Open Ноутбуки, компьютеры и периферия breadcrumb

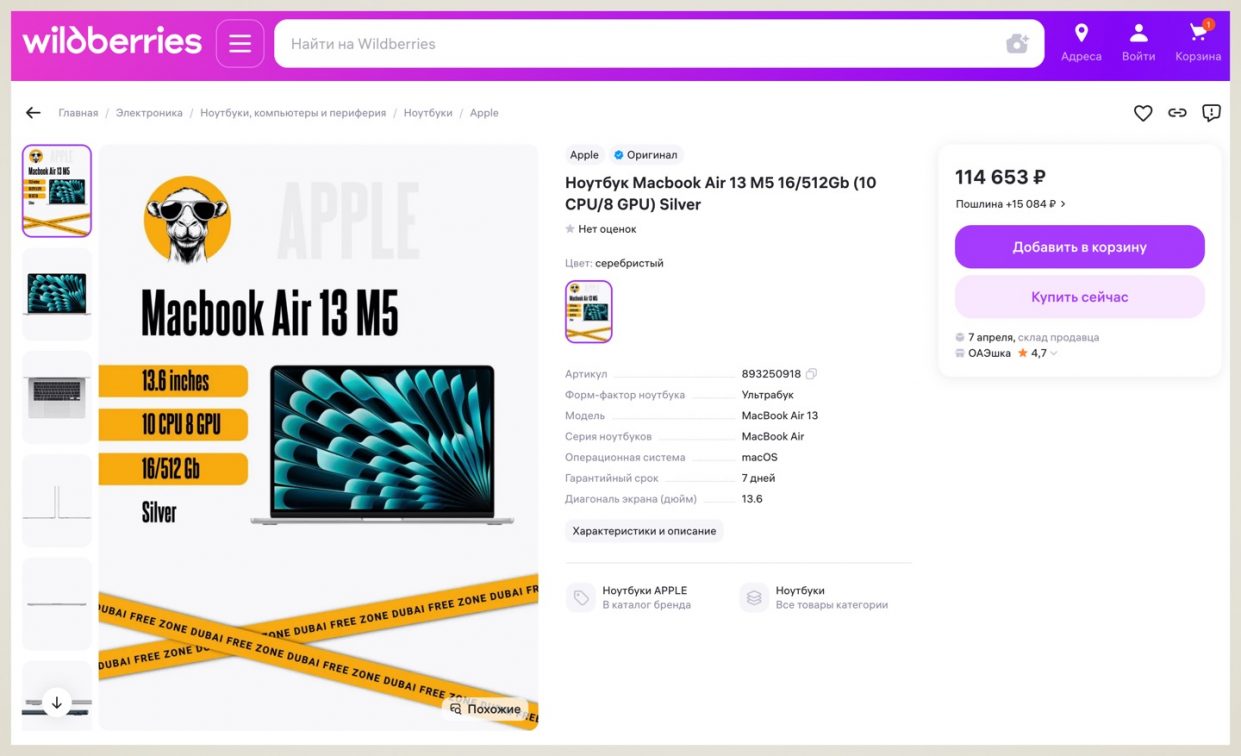pos(293,113)
